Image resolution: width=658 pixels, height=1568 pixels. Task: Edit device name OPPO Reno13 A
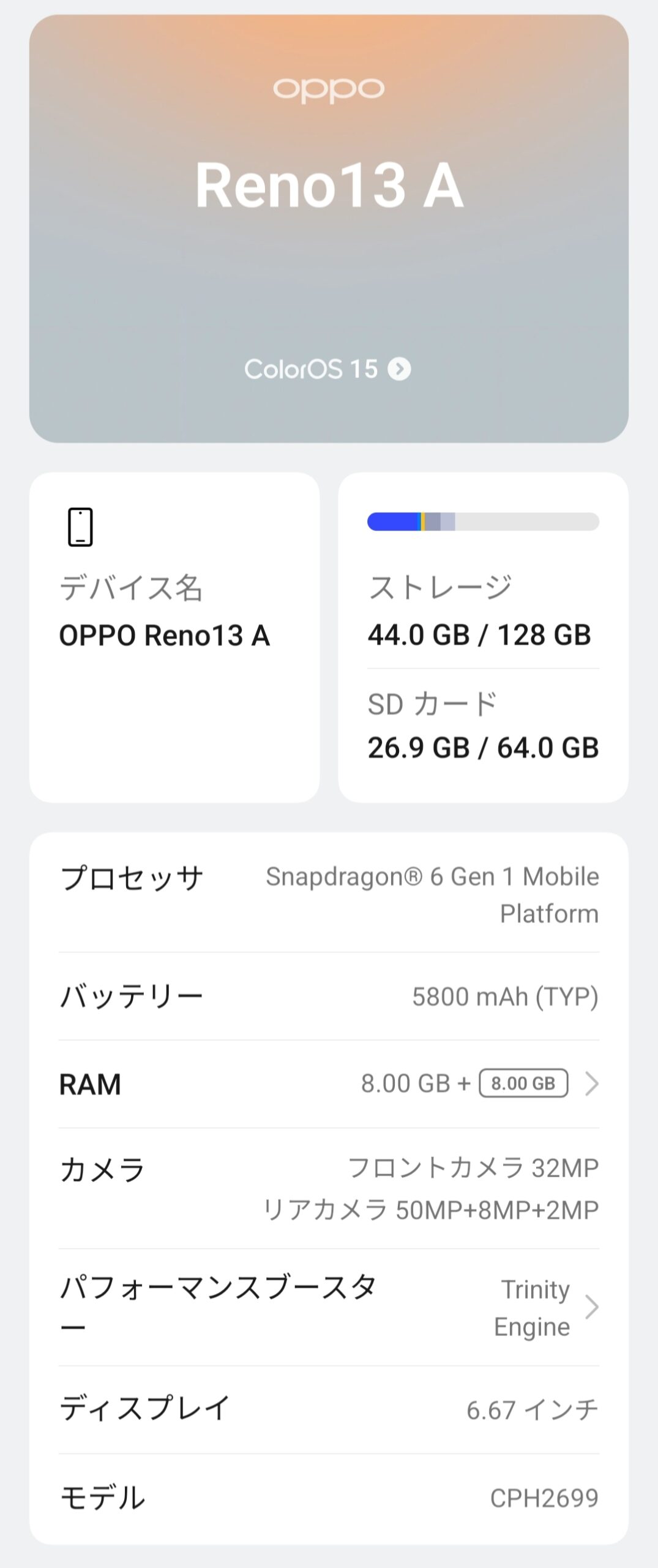coord(164,635)
